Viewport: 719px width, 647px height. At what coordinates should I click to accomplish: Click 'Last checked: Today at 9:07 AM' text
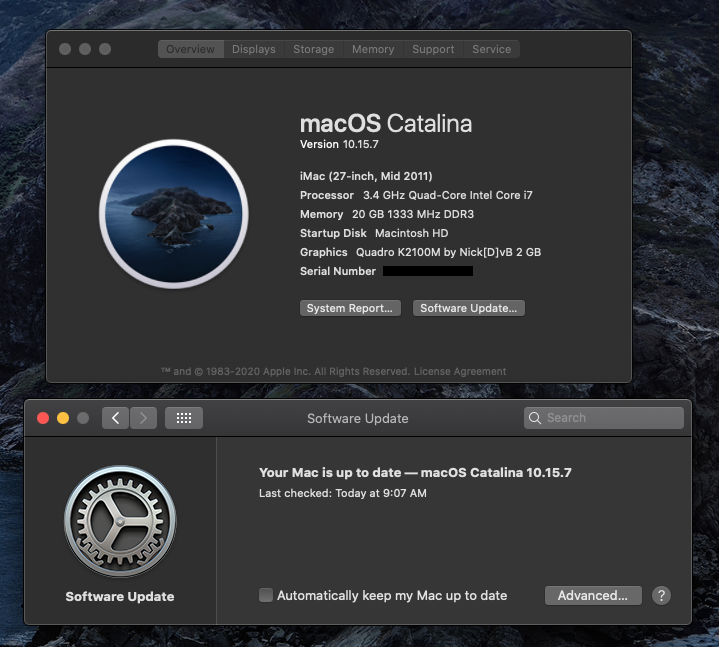pos(343,493)
